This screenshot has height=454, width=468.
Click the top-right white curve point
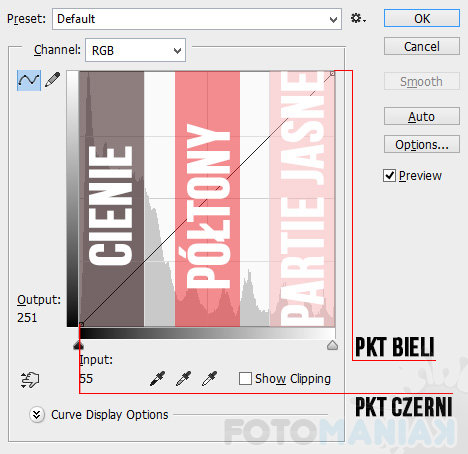click(332, 73)
